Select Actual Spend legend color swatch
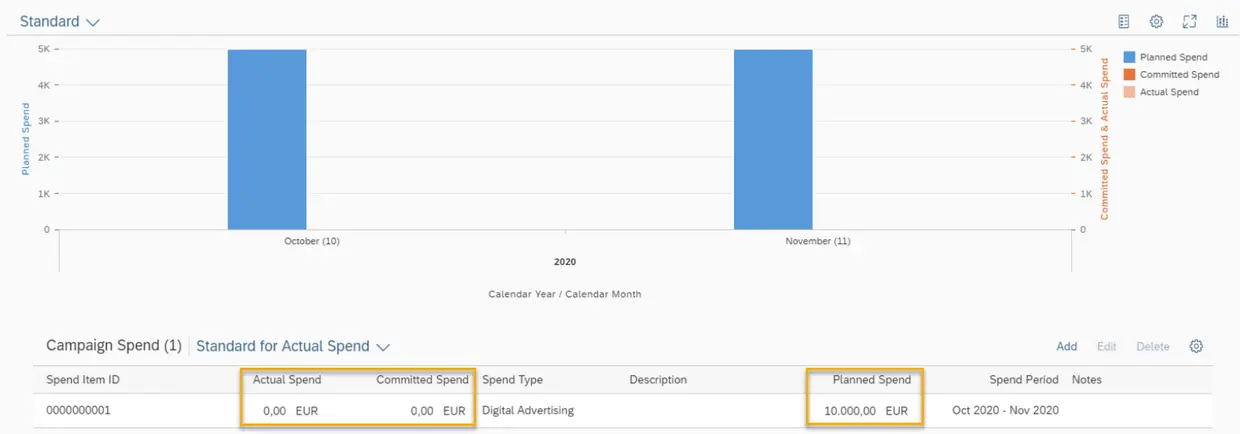 tap(1129, 92)
